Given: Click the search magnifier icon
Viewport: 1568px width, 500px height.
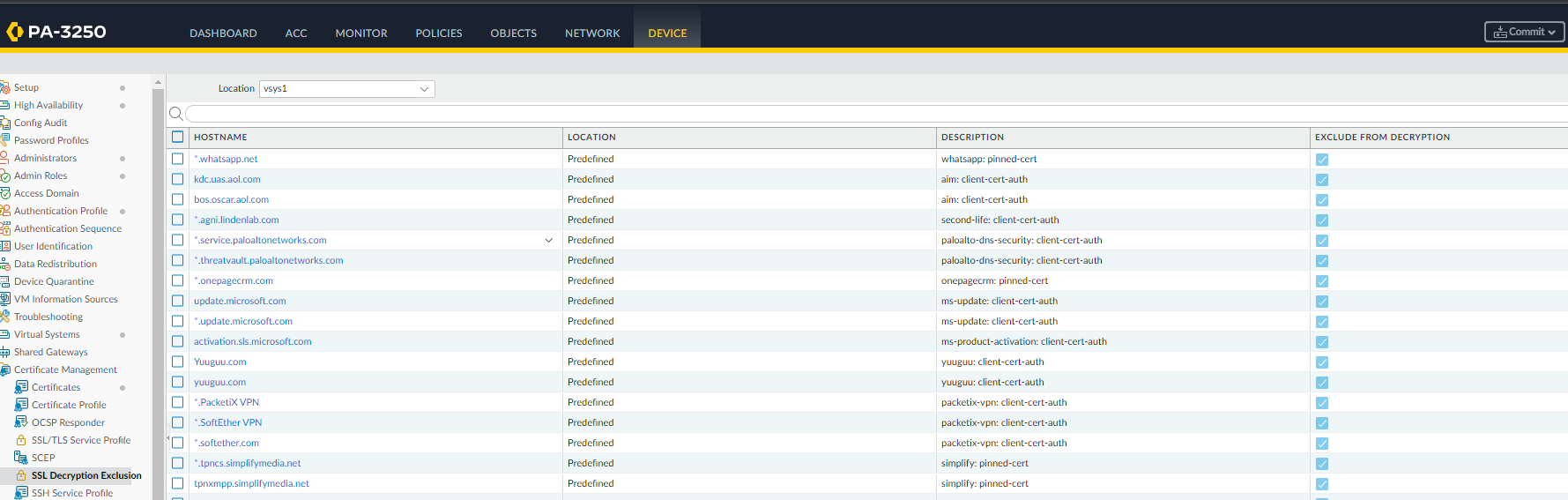Looking at the screenshot, I should pos(175,114).
